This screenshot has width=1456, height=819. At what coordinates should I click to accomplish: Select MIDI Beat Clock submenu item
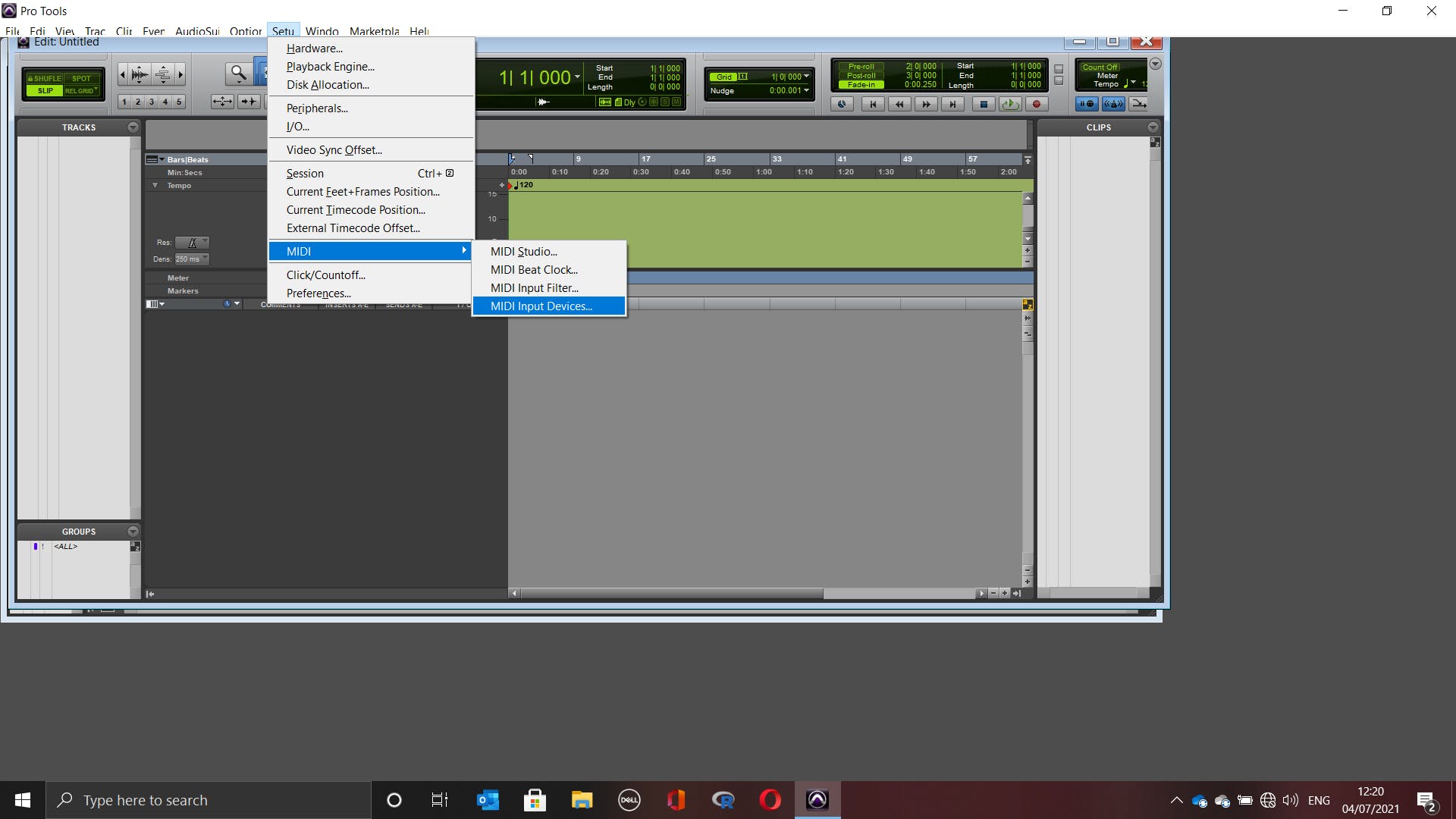coord(534,270)
